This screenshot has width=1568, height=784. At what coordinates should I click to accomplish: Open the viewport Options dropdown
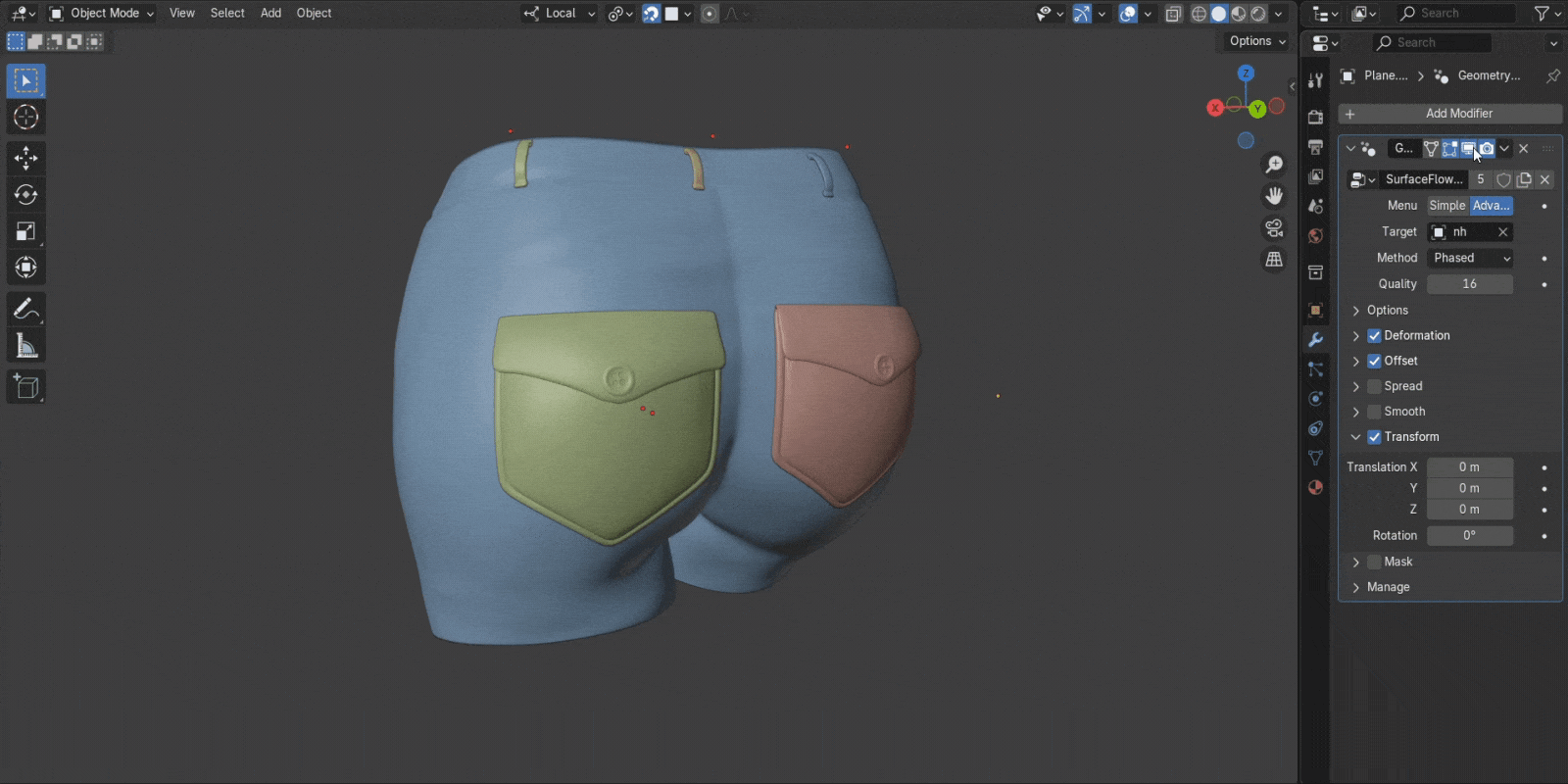pyautogui.click(x=1257, y=41)
